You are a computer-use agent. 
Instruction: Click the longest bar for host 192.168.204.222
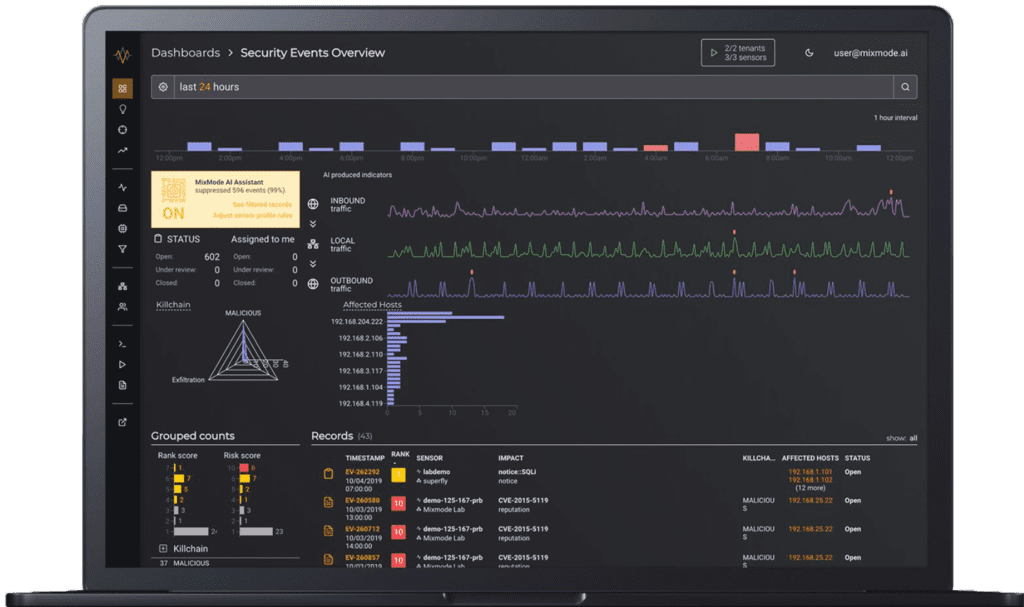445,318
